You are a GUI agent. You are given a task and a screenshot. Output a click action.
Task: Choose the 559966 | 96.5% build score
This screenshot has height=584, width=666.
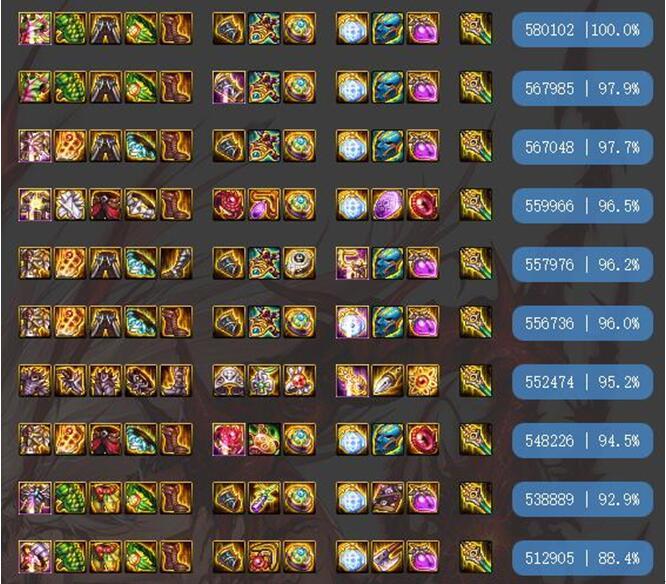coord(582,206)
